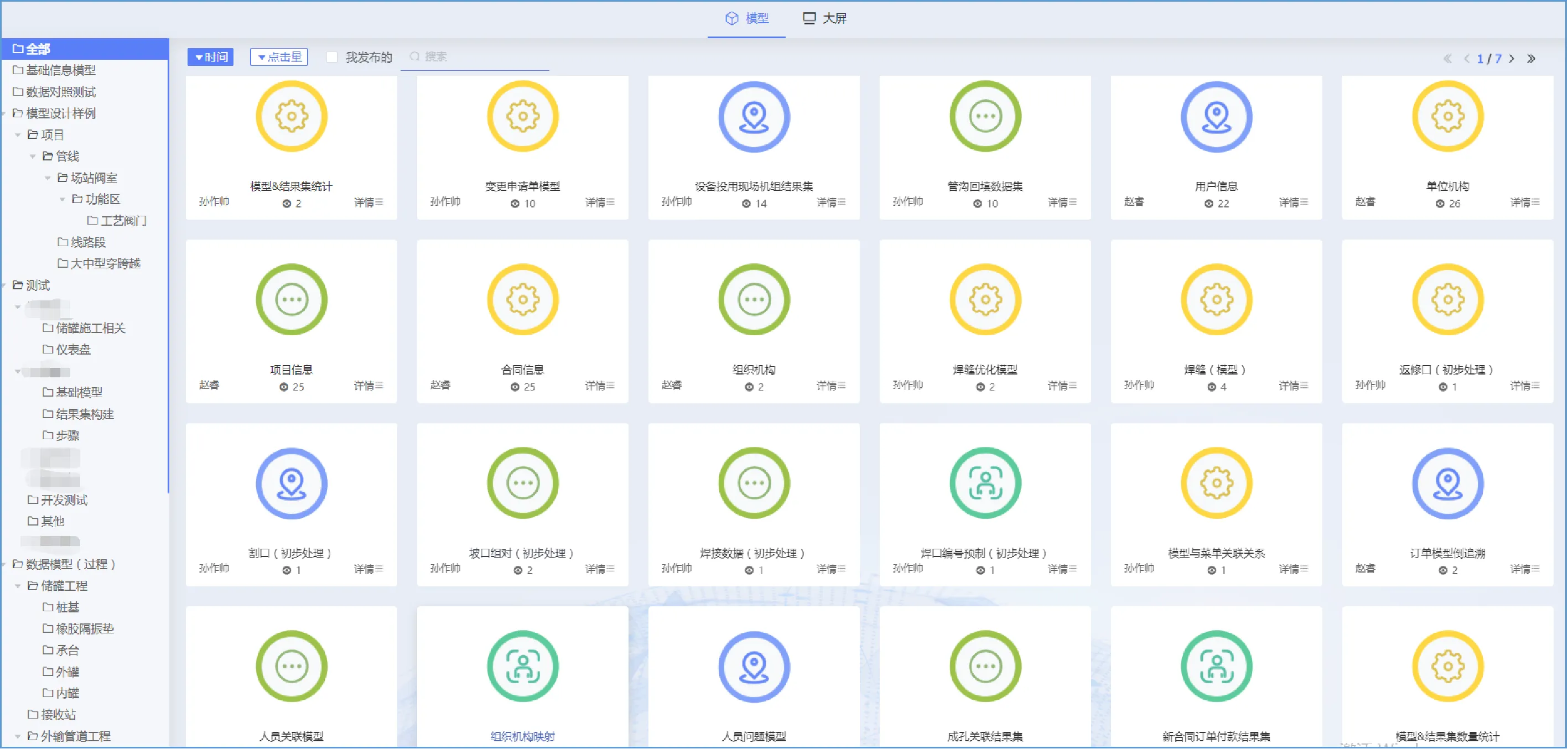View 详情 of 订单模型倒追溯
The height and width of the screenshot is (749, 1568).
click(1525, 570)
